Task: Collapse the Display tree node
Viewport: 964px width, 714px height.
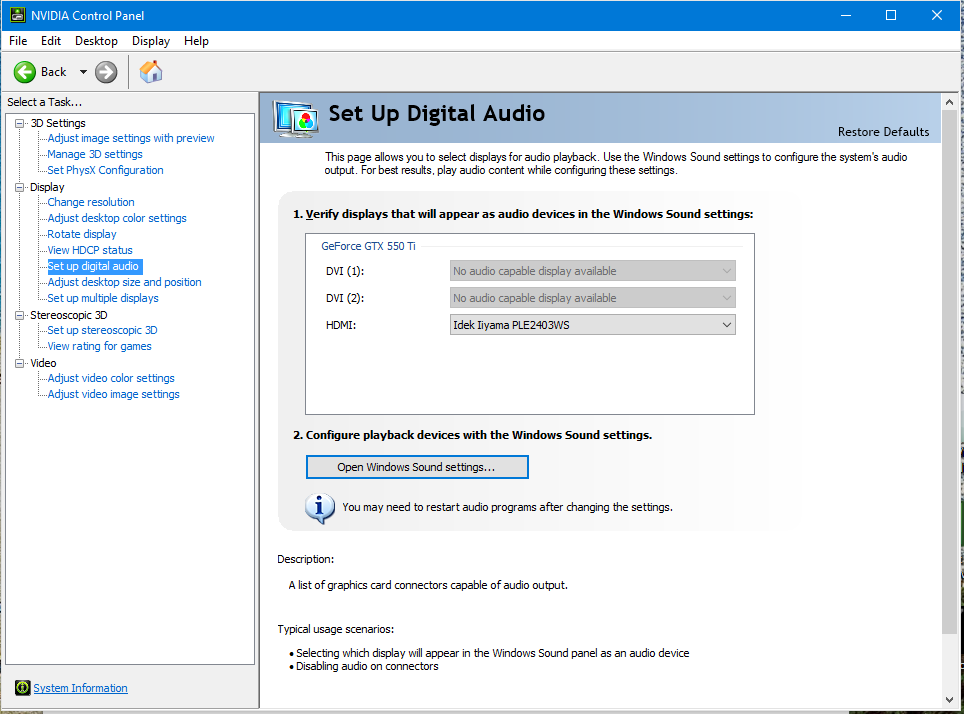Action: click(20, 187)
